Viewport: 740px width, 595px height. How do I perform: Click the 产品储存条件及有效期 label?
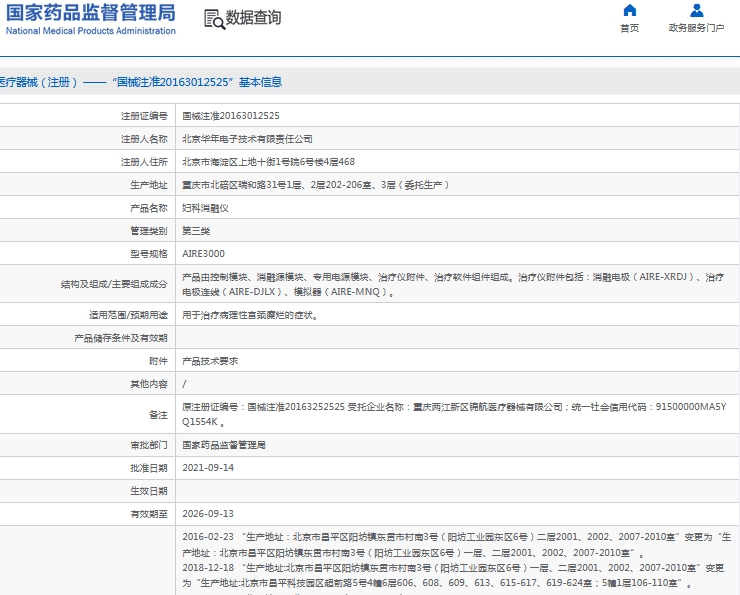(x=121, y=338)
